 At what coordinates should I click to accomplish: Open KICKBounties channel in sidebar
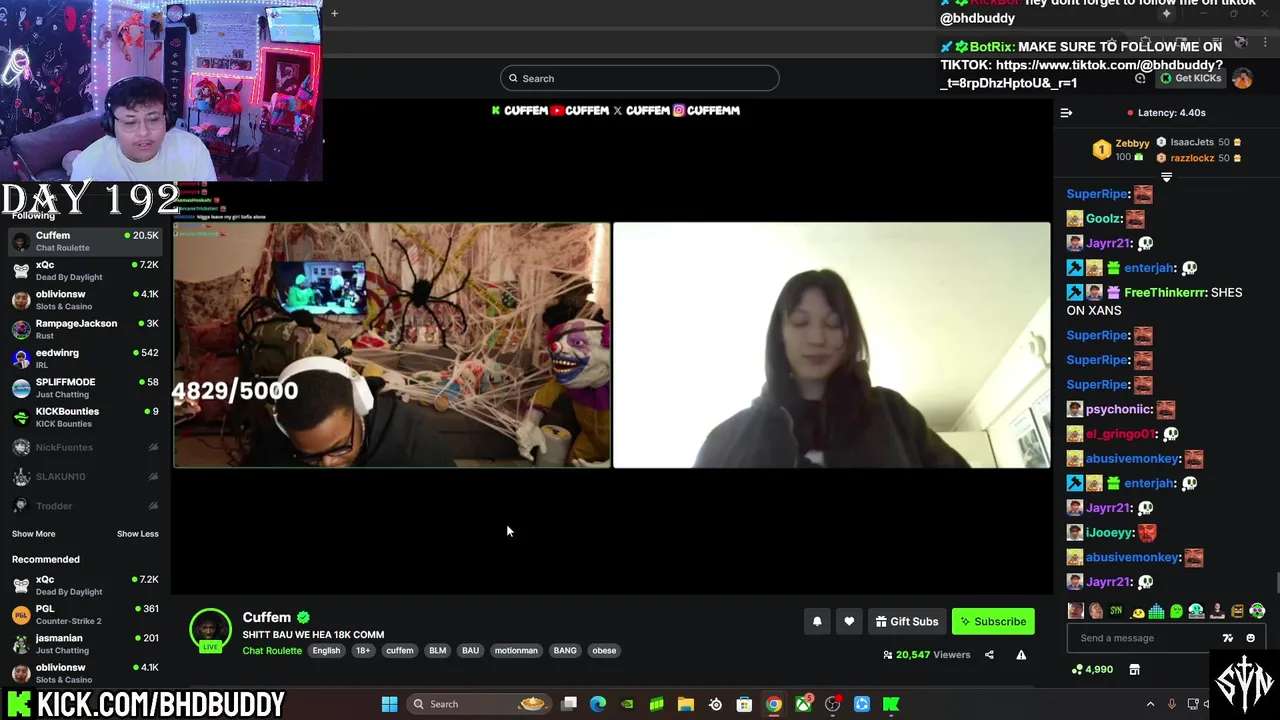point(85,417)
